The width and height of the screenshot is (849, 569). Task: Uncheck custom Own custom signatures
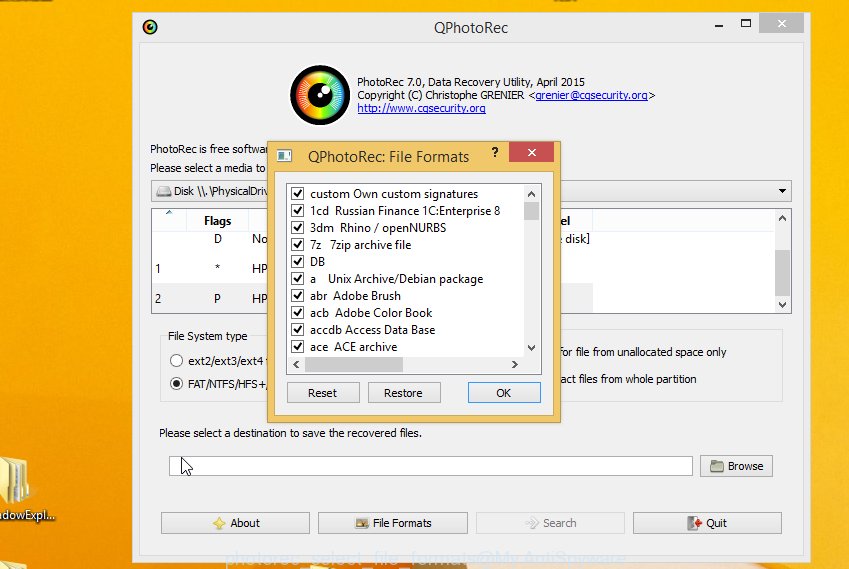point(297,193)
